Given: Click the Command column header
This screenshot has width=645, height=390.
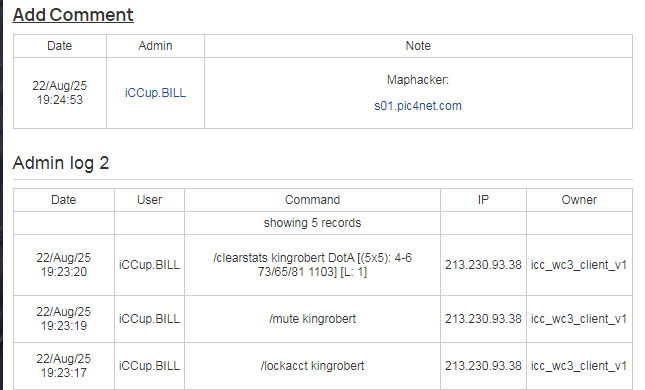Looking at the screenshot, I should pos(313,200).
